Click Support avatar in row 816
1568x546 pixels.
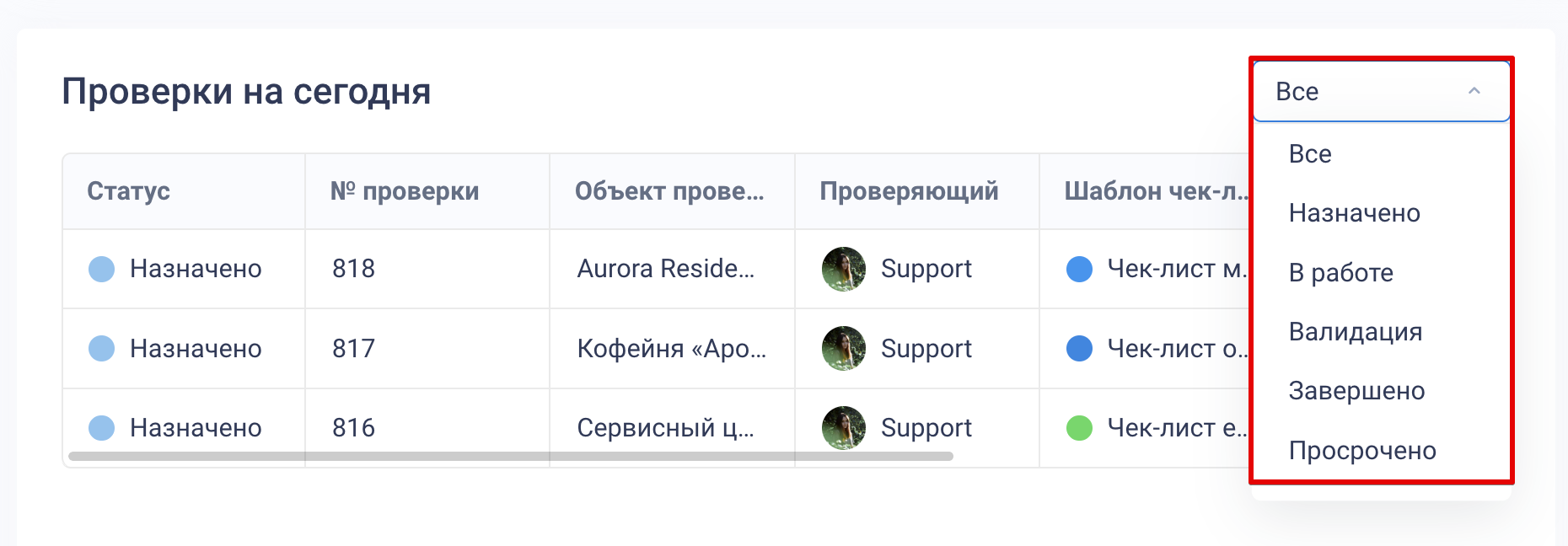[x=843, y=427]
